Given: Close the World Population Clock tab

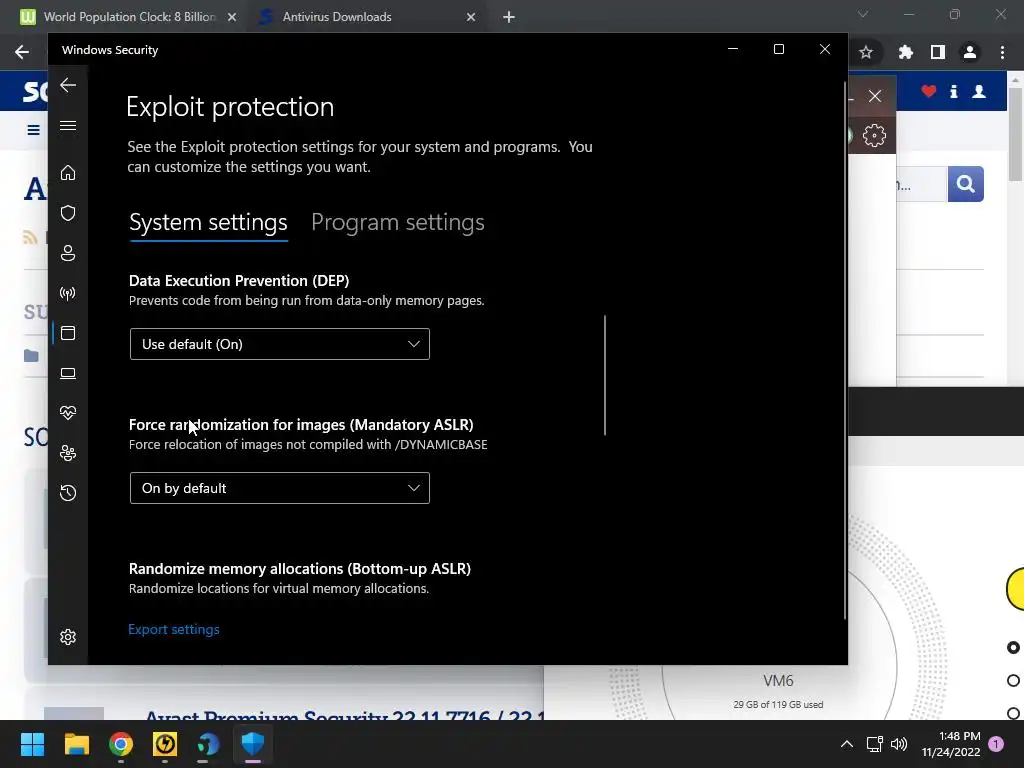Looking at the screenshot, I should [x=232, y=18].
